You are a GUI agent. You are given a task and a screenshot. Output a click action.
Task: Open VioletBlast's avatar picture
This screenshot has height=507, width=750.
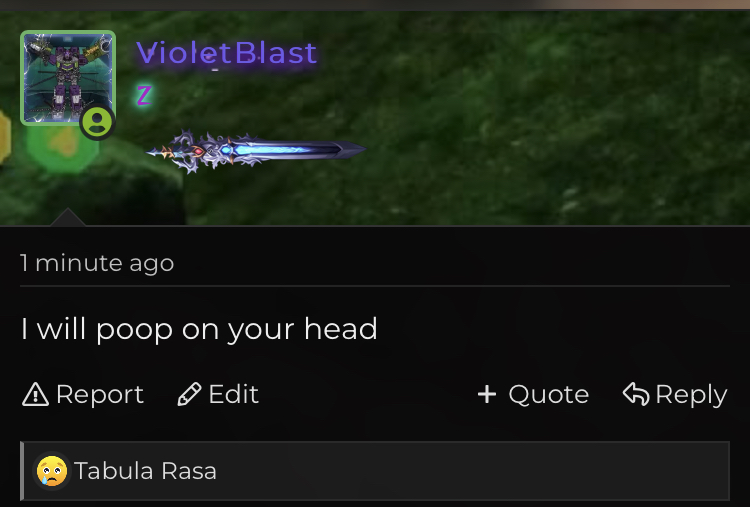68,78
